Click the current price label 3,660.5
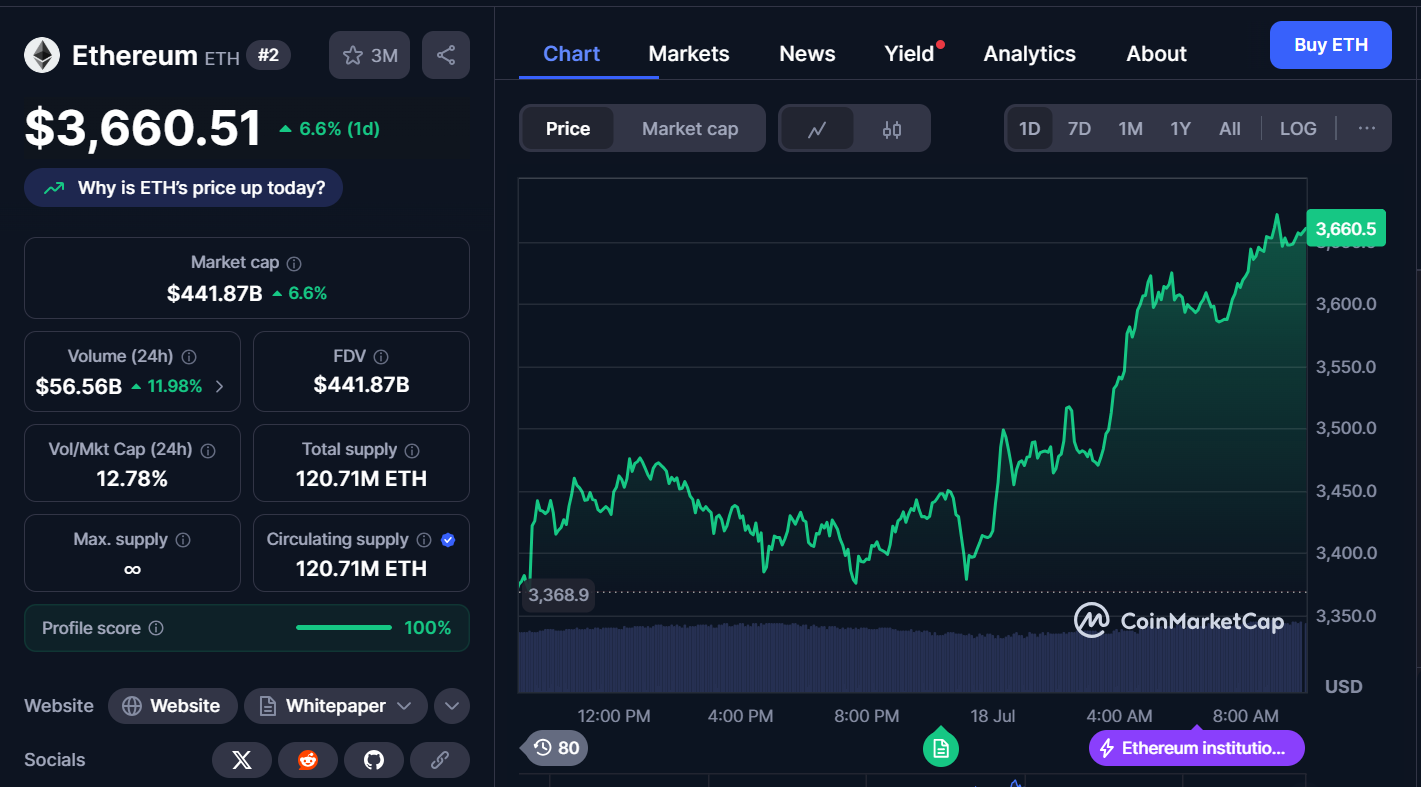Screen dimensions: 1421x787 click(1346, 229)
